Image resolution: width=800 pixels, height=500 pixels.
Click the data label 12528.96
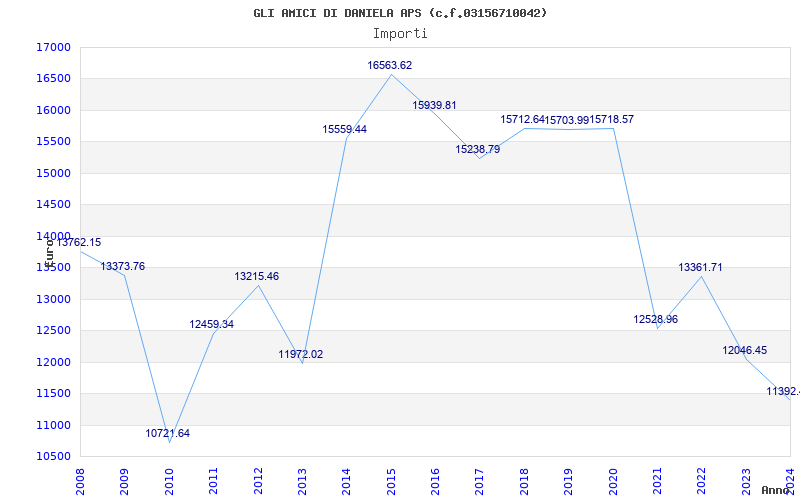pyautogui.click(x=656, y=319)
